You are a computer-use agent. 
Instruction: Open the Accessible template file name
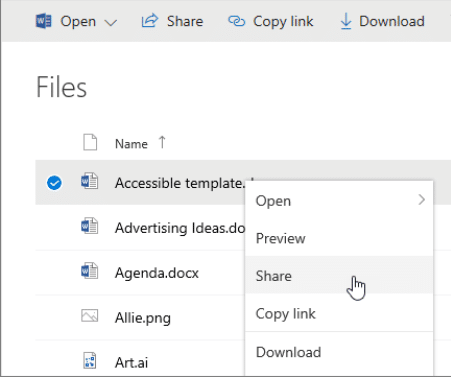point(180,183)
